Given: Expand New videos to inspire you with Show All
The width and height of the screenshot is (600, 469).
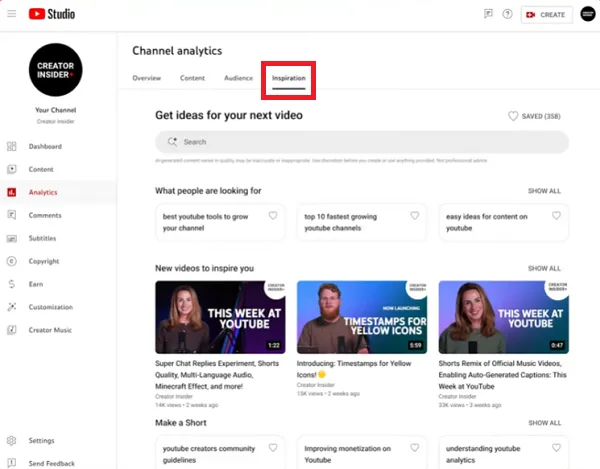Looking at the screenshot, I should (544, 269).
